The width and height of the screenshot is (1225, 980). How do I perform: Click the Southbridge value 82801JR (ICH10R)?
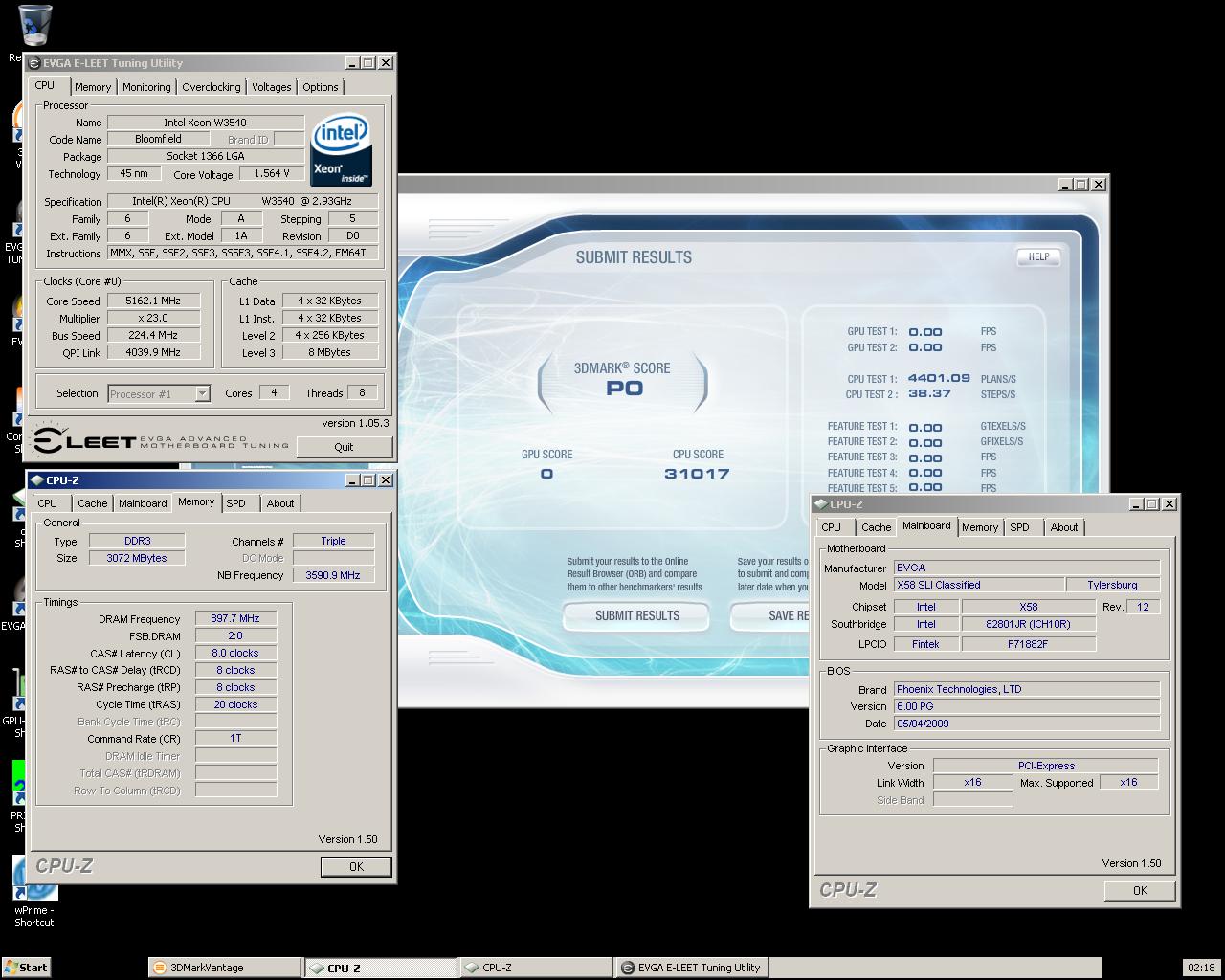(x=1029, y=624)
